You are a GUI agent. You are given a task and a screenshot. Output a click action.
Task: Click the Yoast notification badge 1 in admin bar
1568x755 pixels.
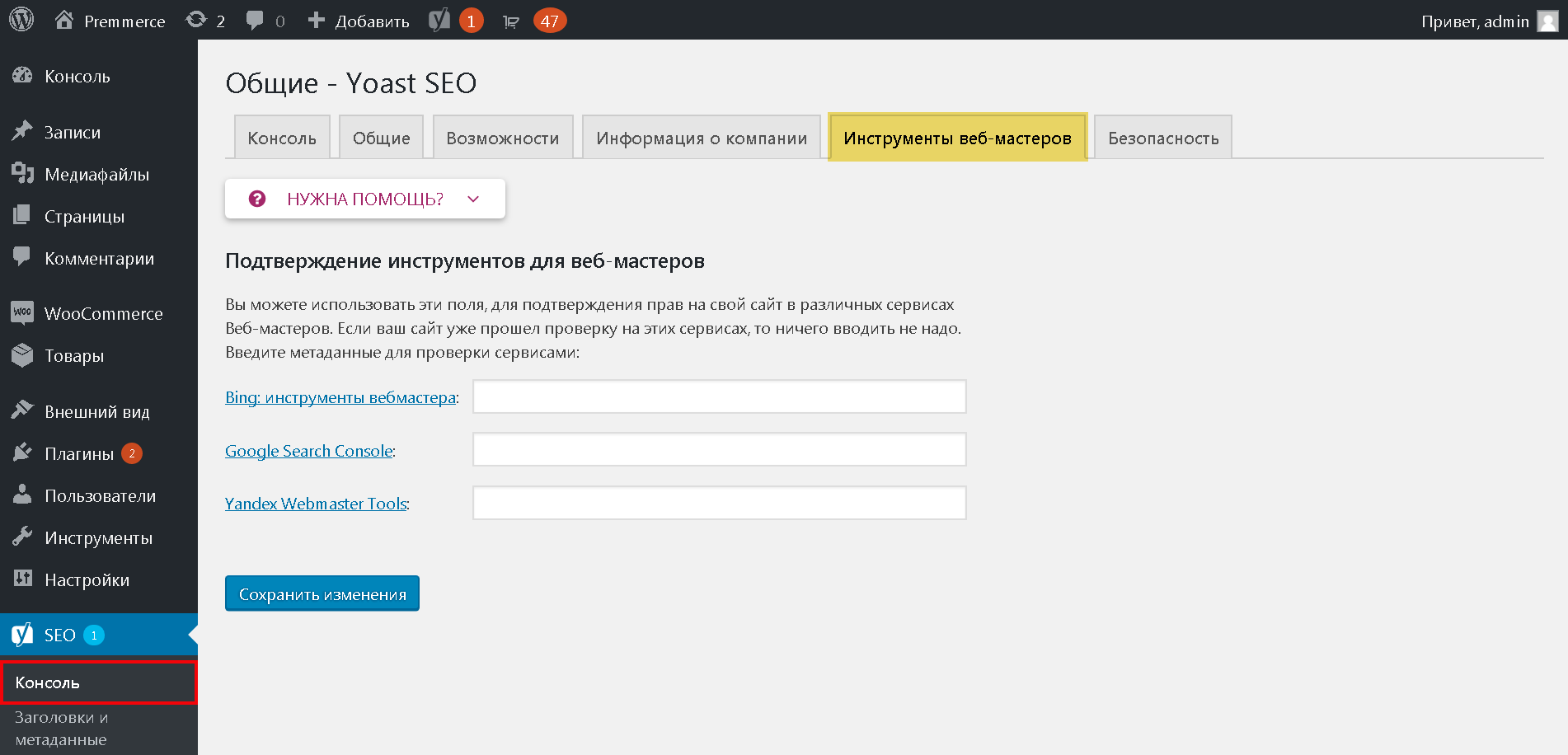point(471,21)
